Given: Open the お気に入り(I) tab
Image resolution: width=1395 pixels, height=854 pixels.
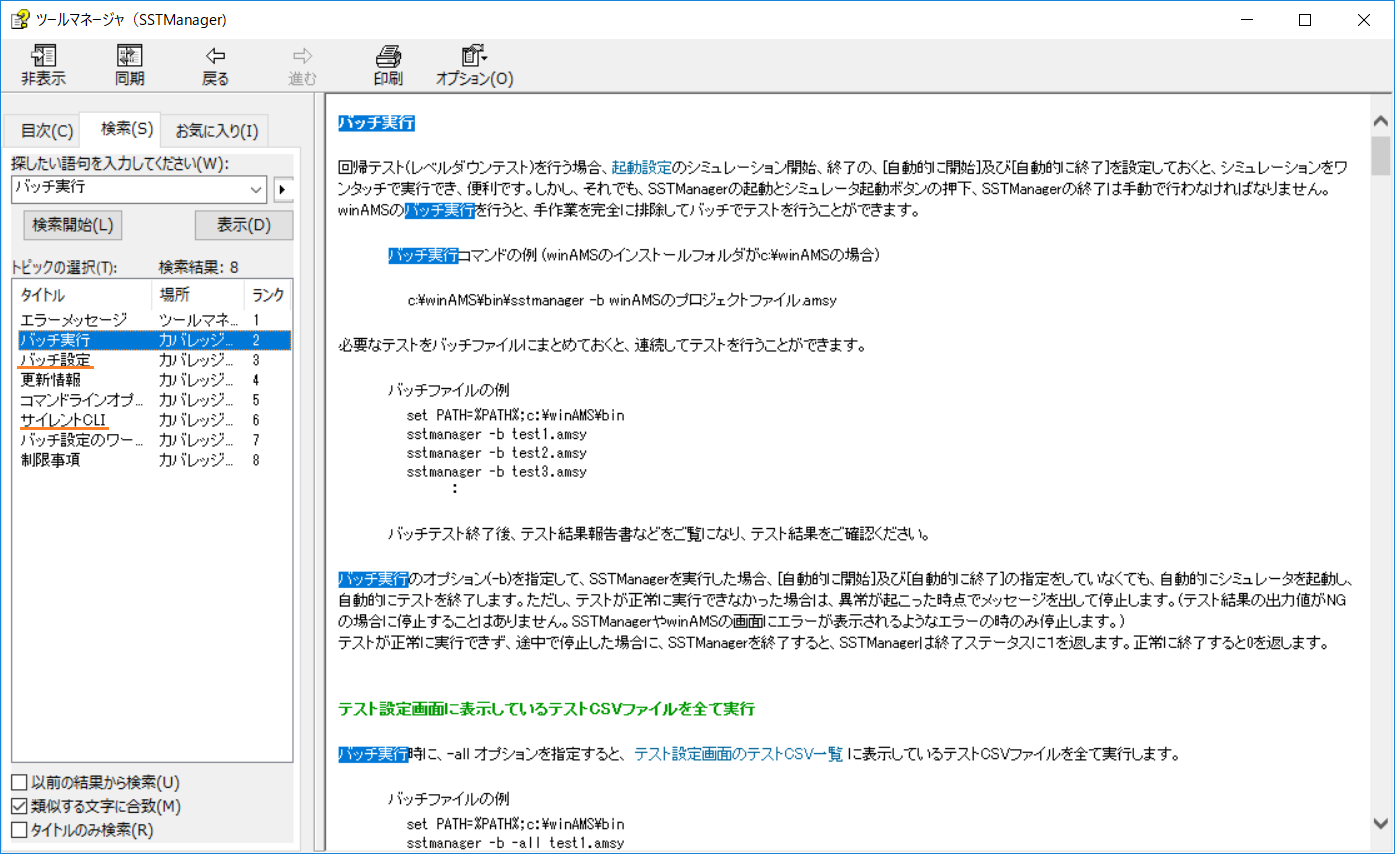Looking at the screenshot, I should (216, 131).
